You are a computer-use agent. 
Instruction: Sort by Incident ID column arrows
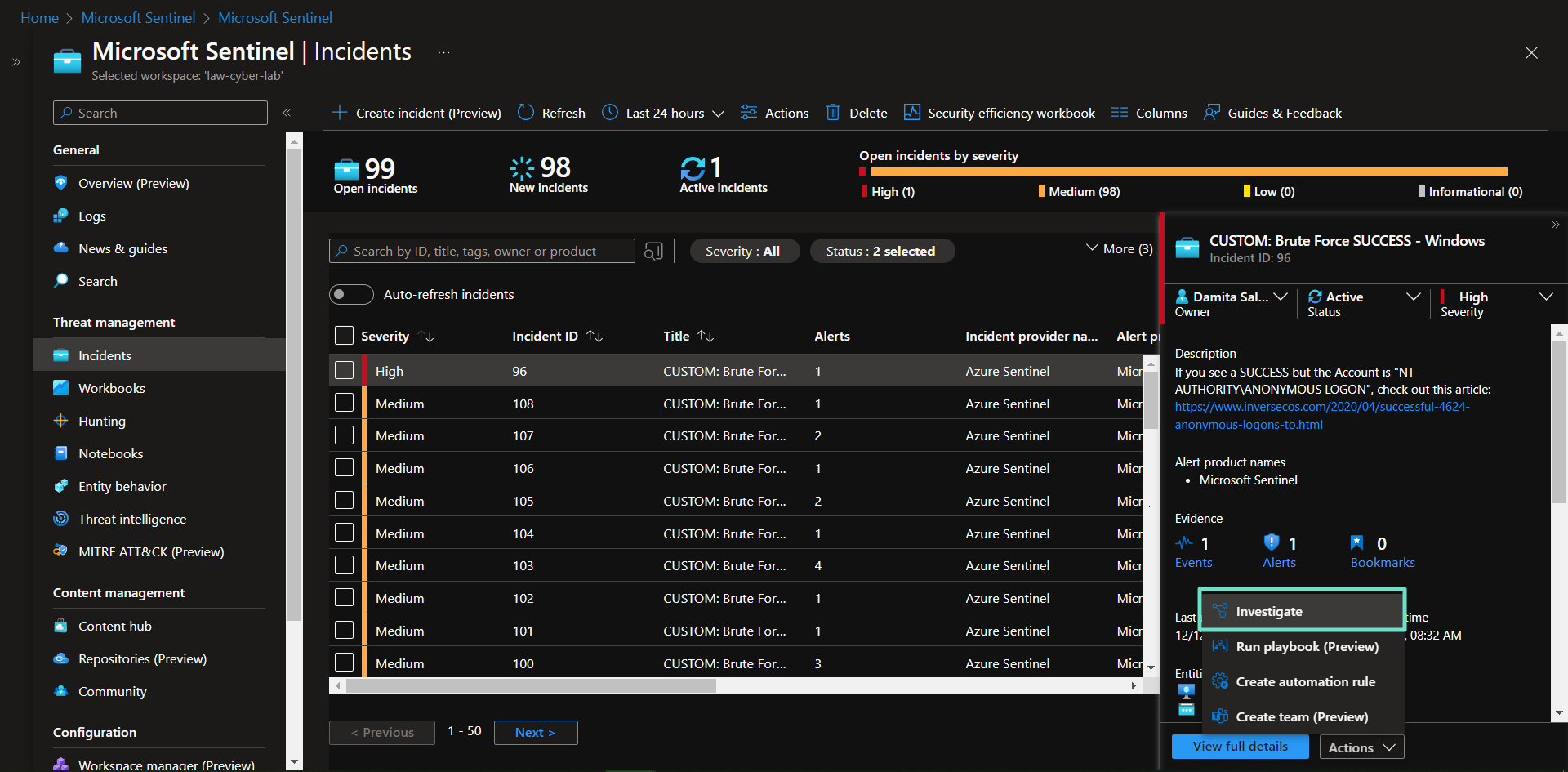click(595, 336)
